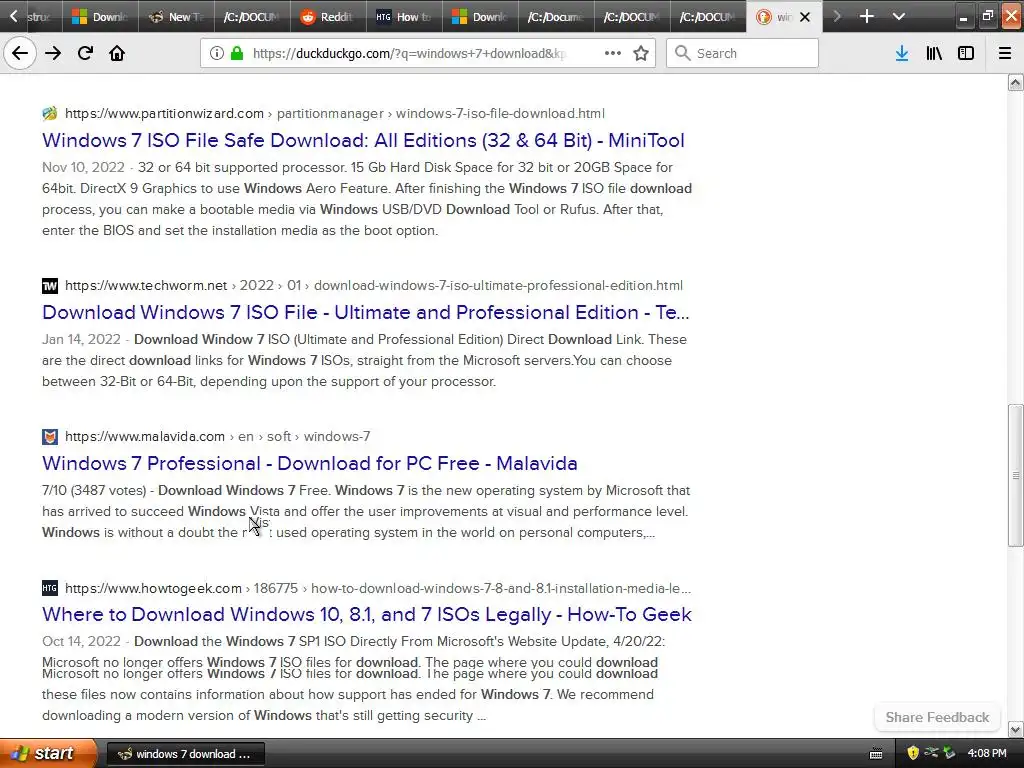
Task: Open the Firefox hamburger menu
Action: [1005, 53]
